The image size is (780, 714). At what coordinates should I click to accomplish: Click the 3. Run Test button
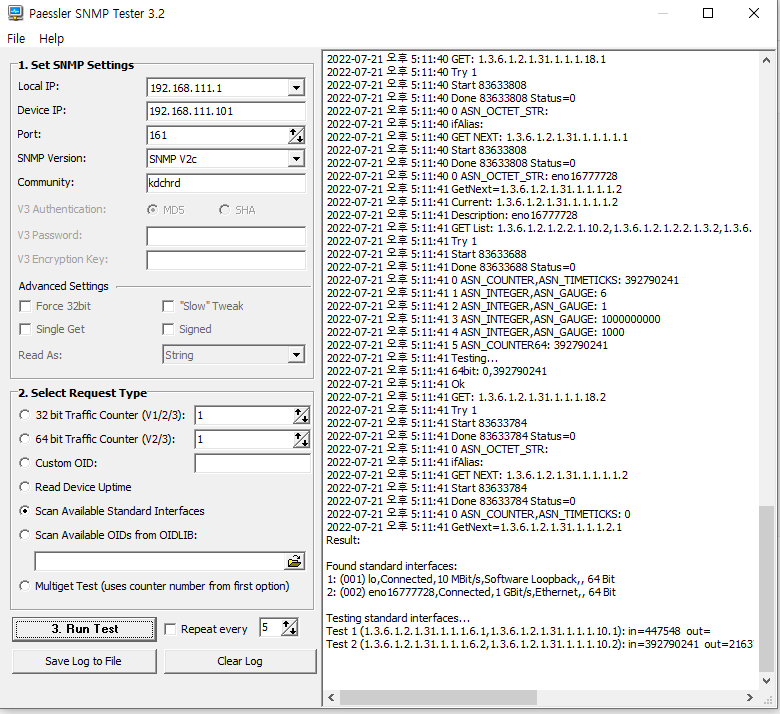coord(84,629)
